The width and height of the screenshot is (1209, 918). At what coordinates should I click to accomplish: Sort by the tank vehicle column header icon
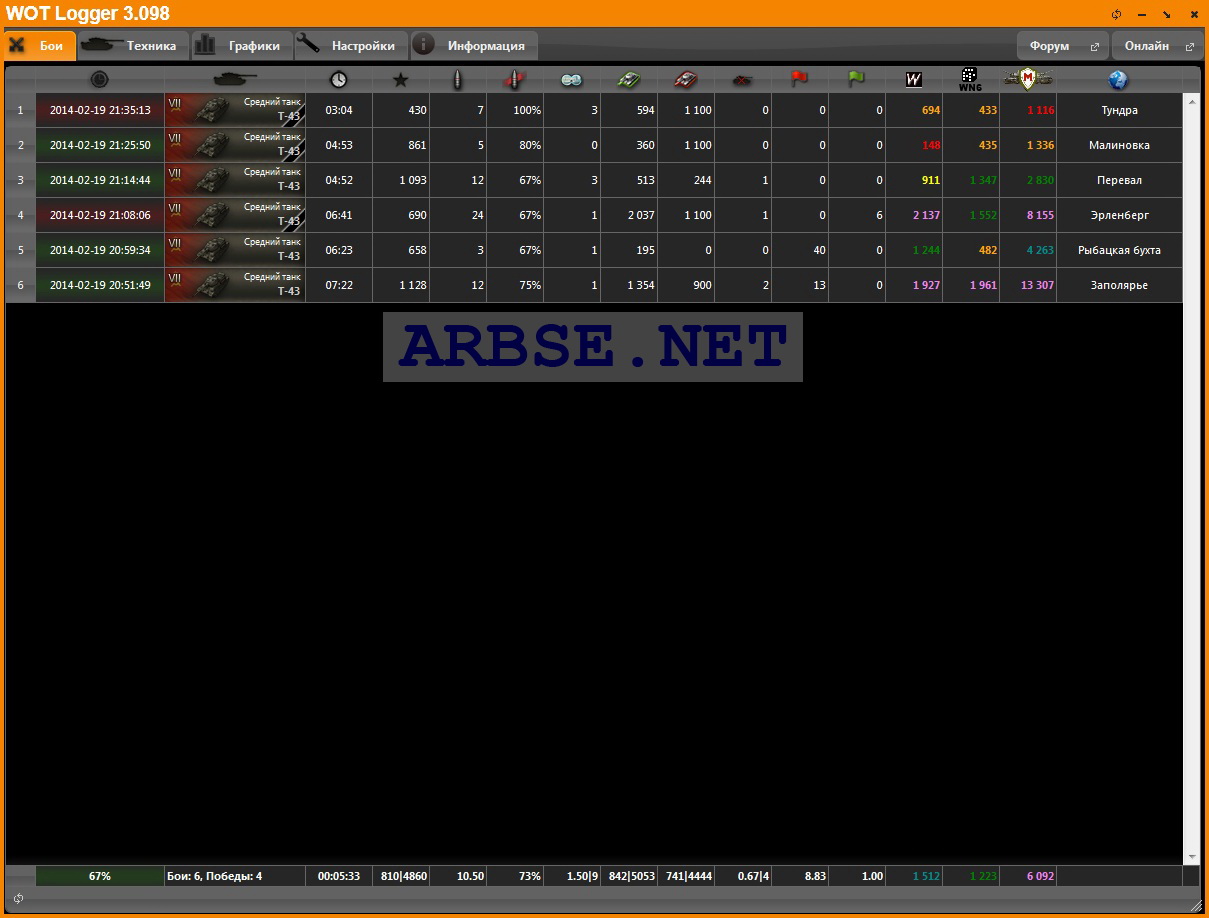pyautogui.click(x=235, y=79)
